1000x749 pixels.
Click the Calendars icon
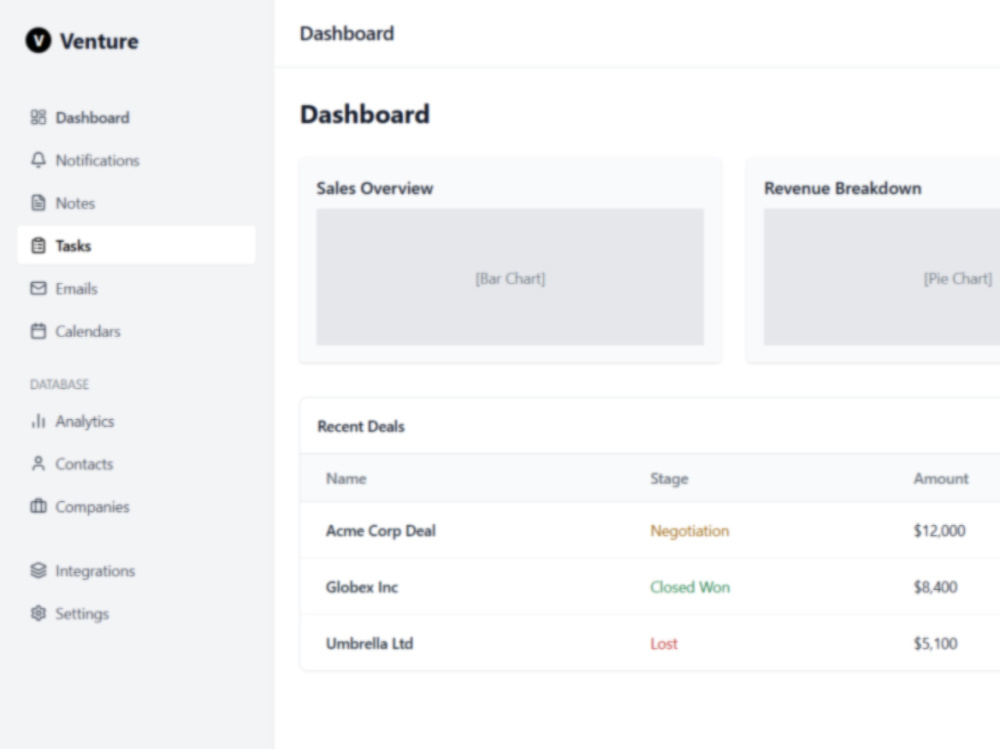[x=38, y=331]
